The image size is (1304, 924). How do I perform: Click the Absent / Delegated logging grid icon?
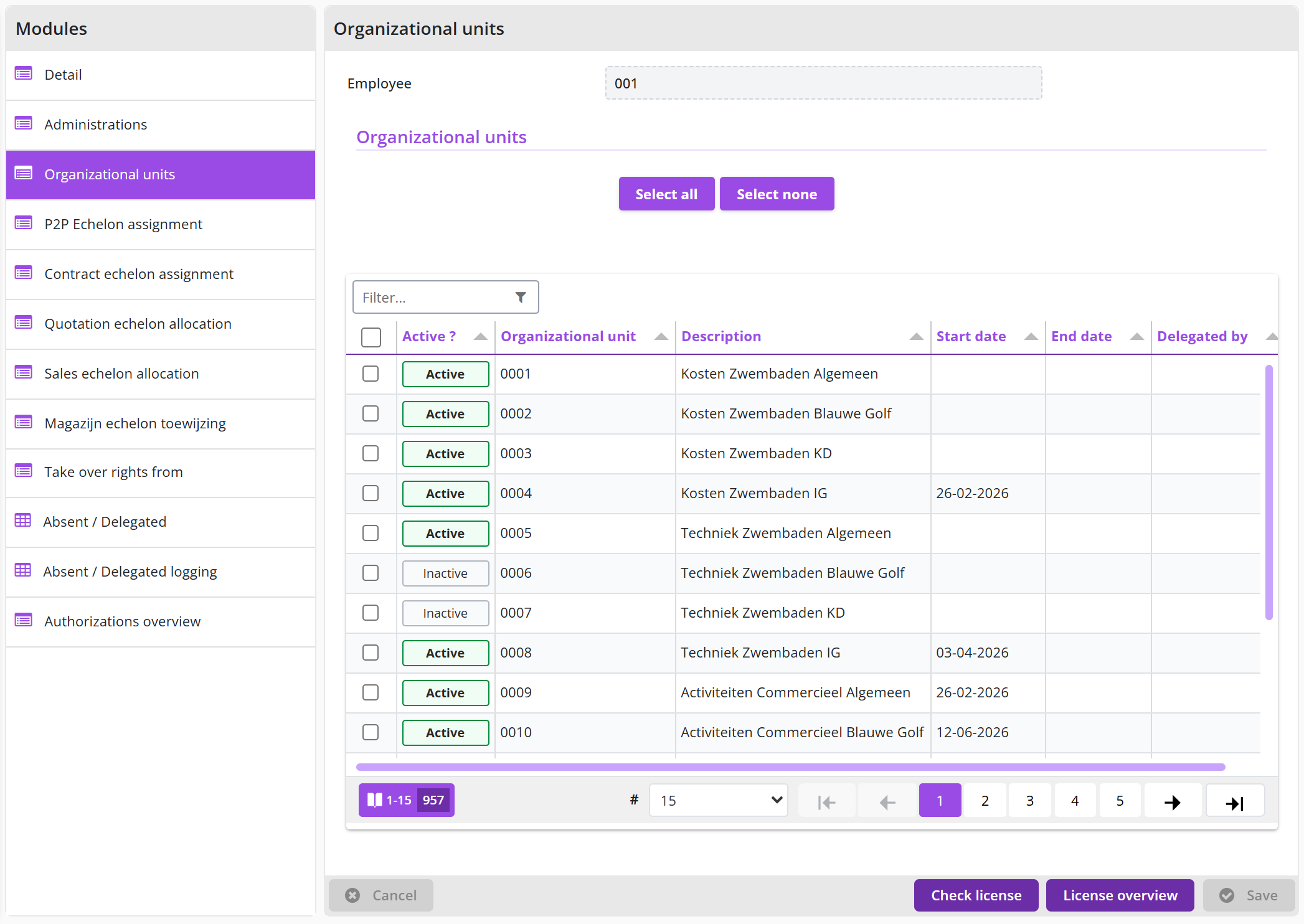coord(23,570)
